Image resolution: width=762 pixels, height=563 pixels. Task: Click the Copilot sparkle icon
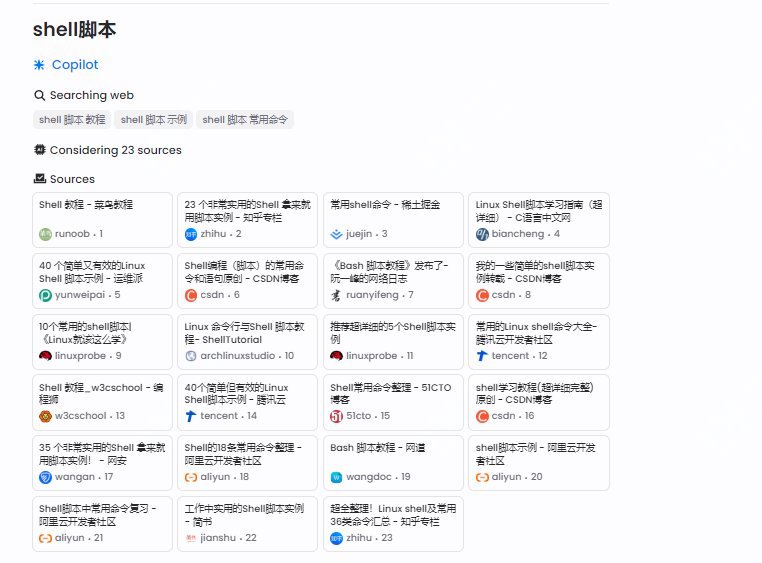39,65
